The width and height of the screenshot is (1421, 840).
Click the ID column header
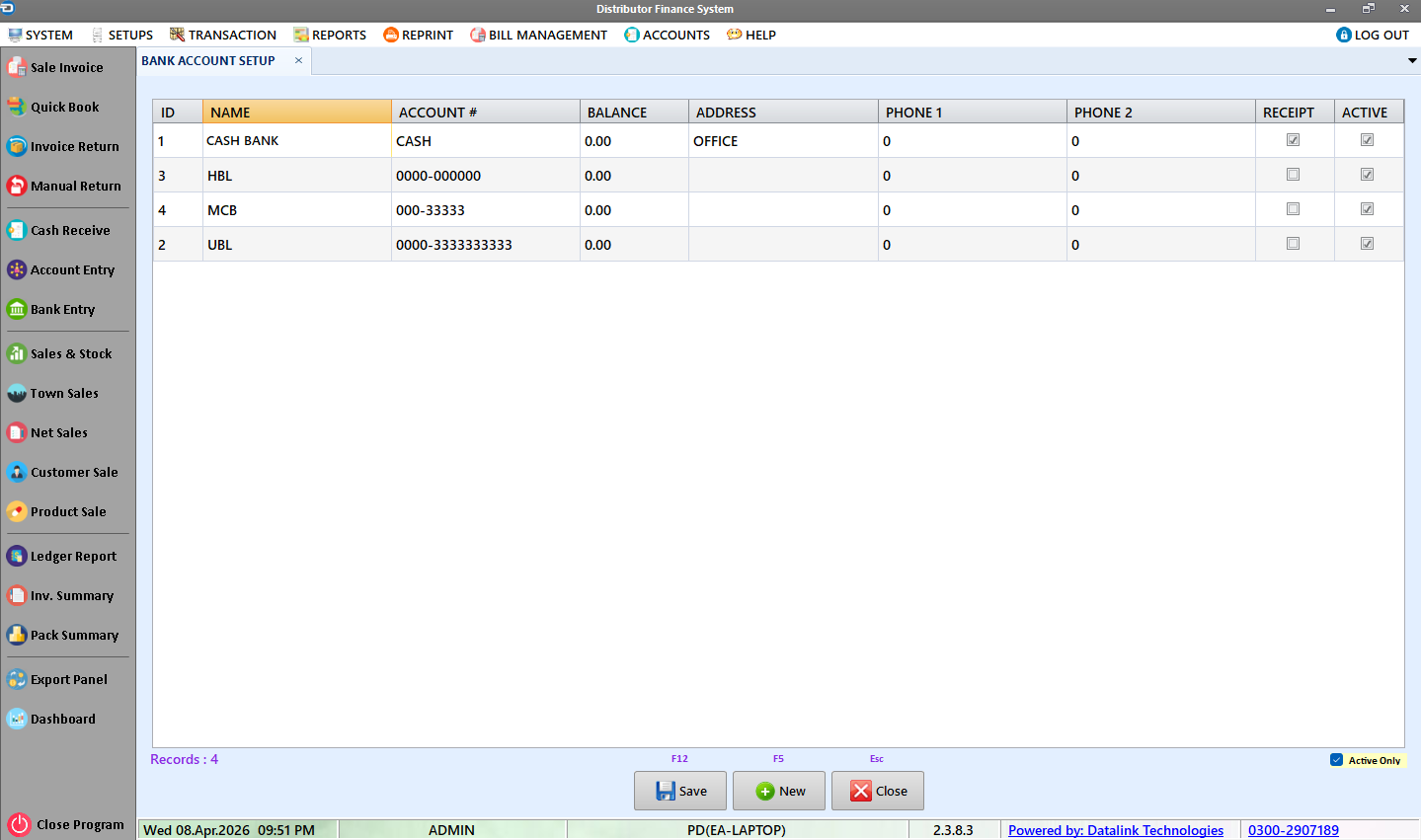coord(178,112)
